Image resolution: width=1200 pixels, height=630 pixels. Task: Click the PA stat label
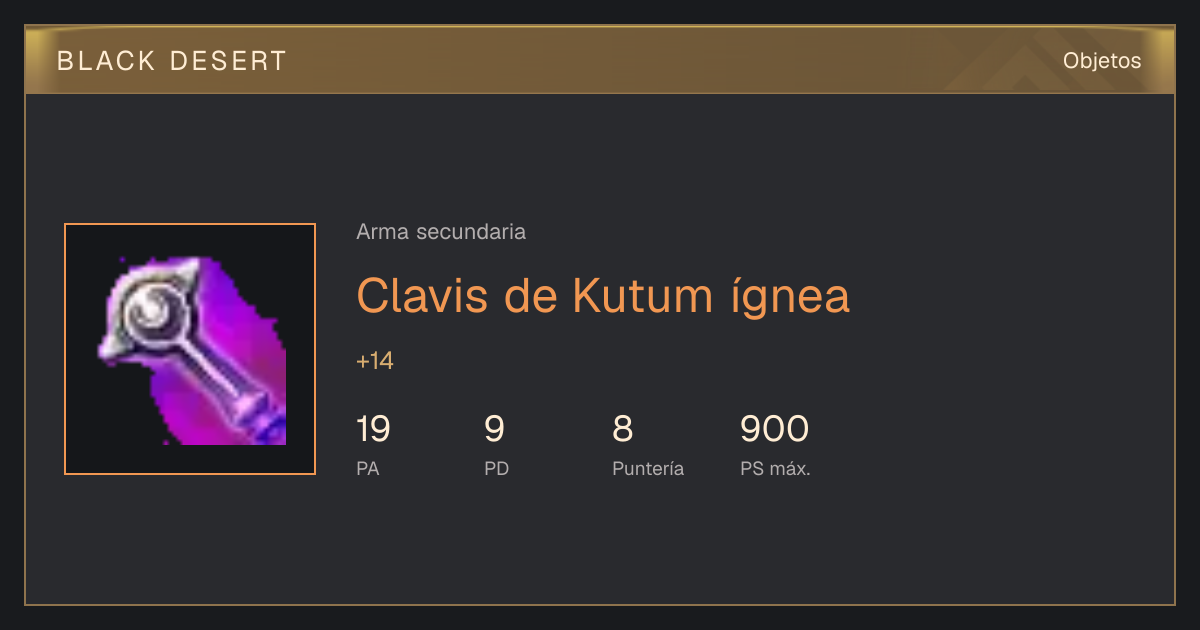point(368,468)
